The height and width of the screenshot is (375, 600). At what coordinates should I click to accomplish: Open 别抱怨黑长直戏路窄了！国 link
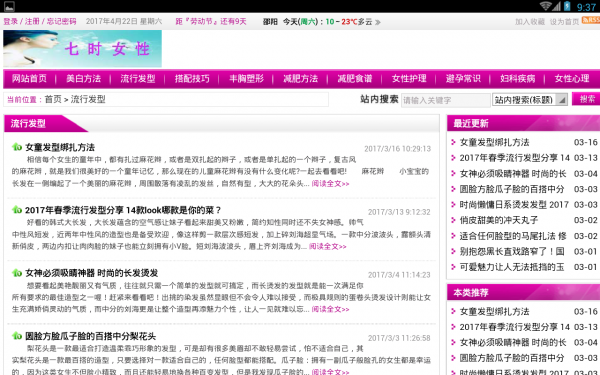[512, 251]
